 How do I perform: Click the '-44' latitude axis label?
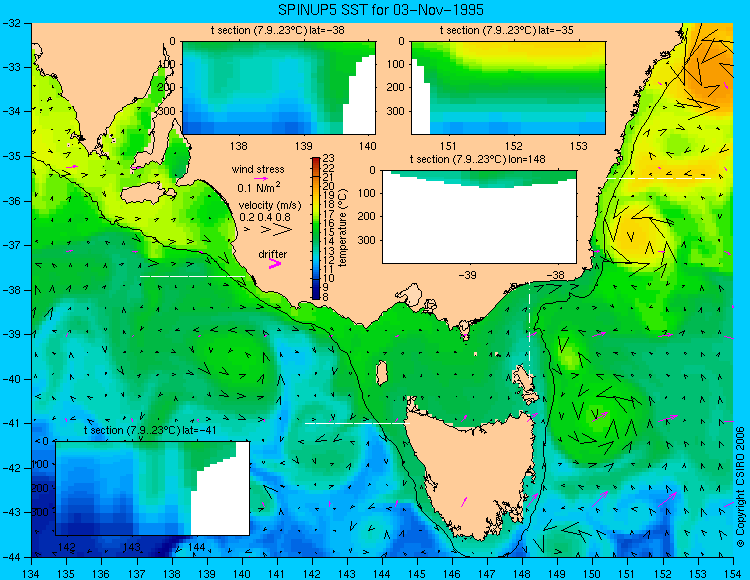(x=12, y=557)
